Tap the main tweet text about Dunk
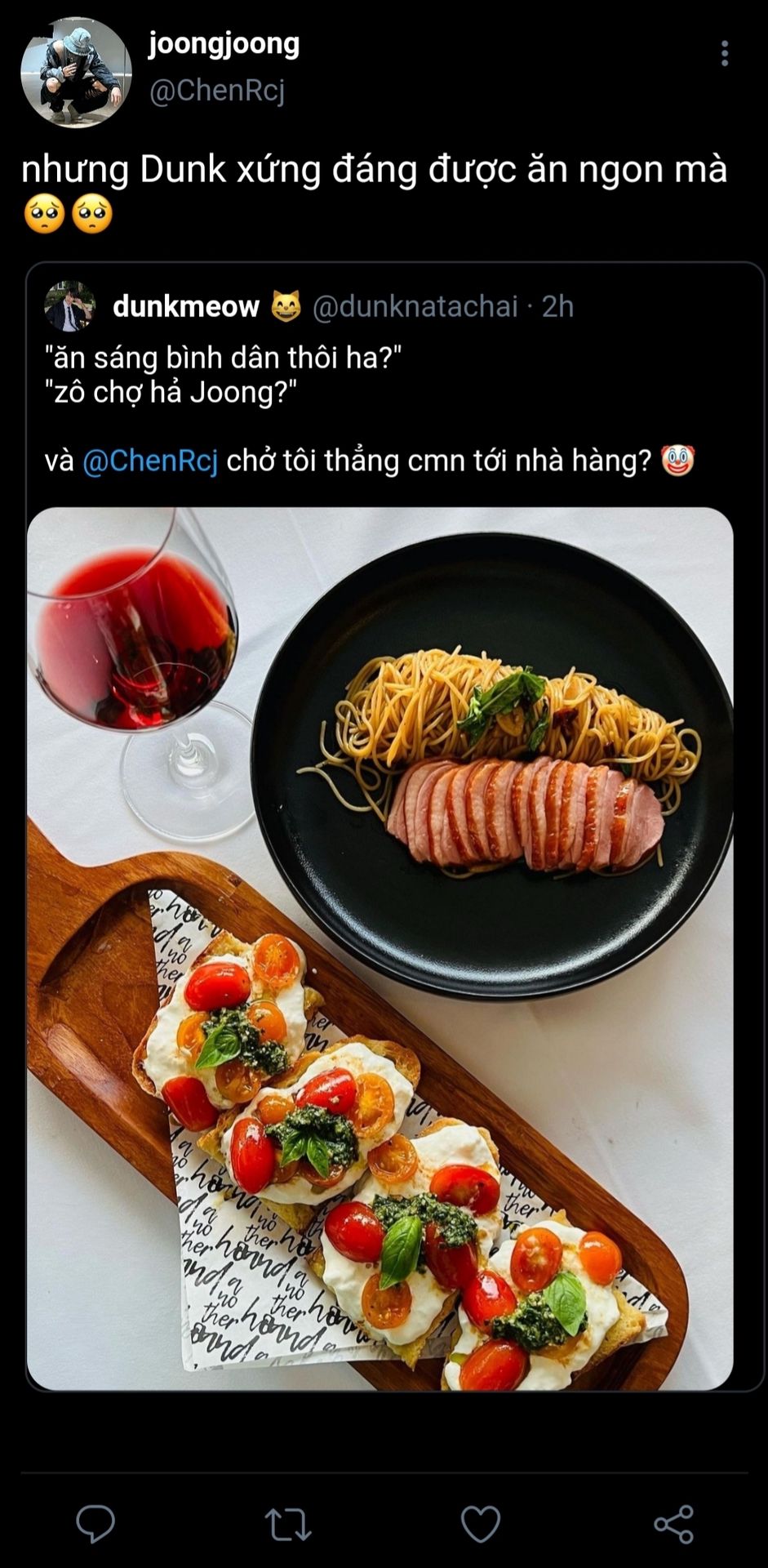This screenshot has width=768, height=1568. (374, 170)
